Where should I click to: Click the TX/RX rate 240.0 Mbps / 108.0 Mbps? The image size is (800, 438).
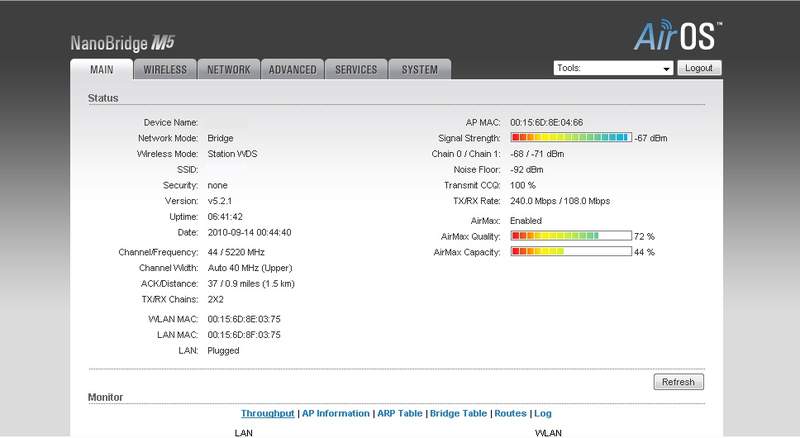click(560, 201)
